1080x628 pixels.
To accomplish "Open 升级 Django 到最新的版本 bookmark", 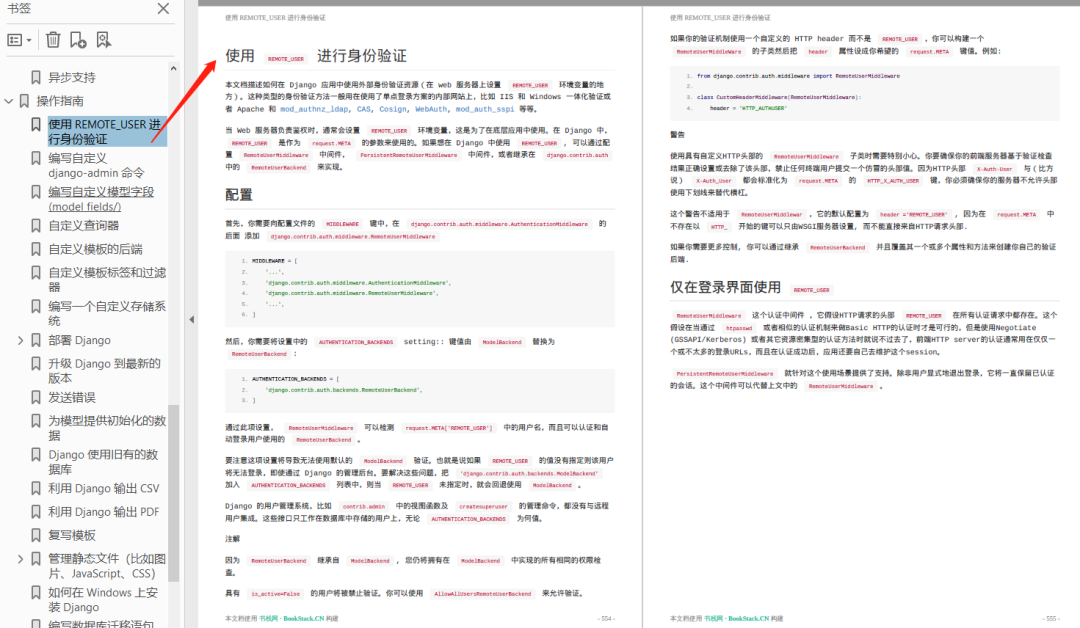I will click(104, 370).
